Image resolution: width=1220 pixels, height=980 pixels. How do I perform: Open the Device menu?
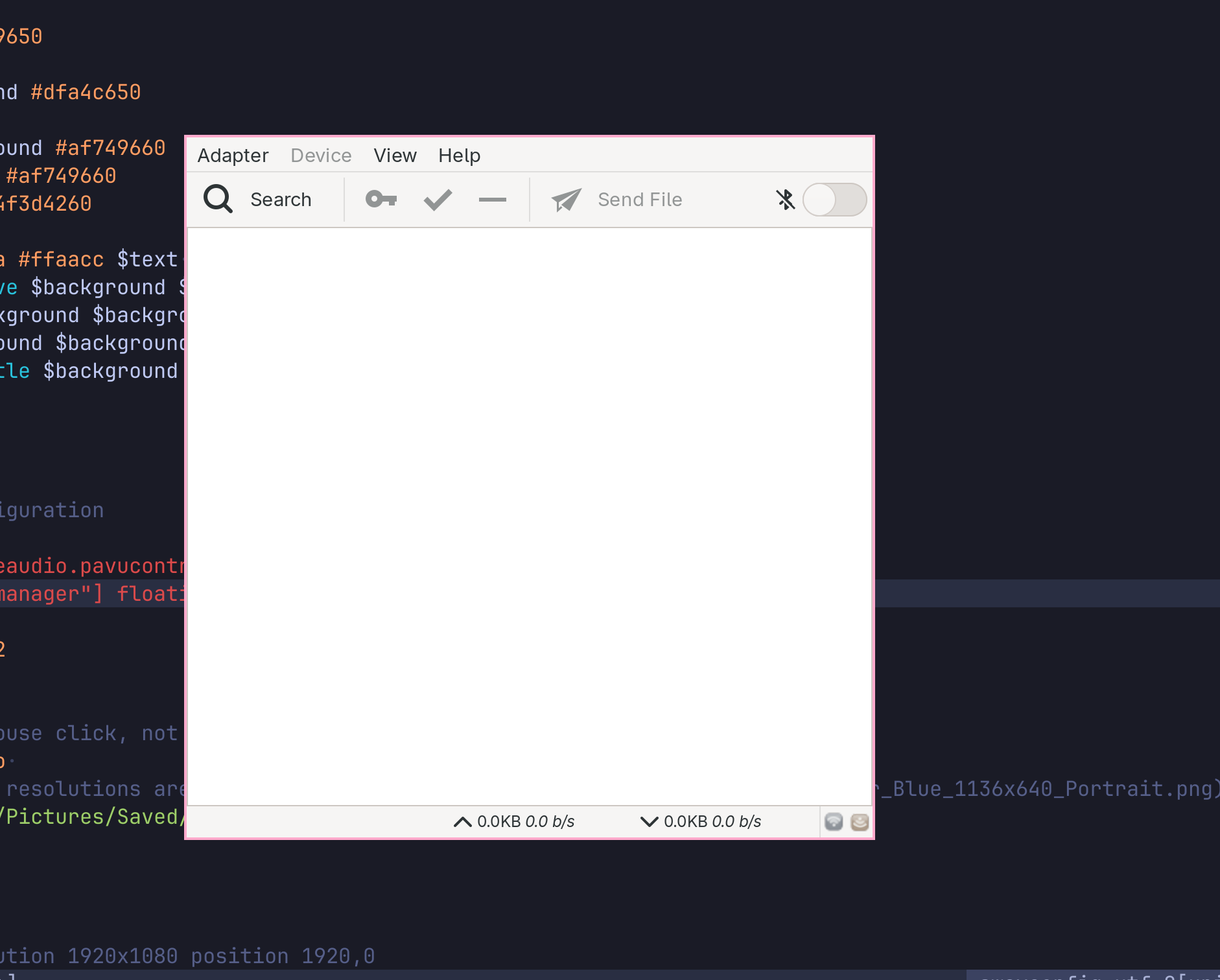(x=321, y=156)
